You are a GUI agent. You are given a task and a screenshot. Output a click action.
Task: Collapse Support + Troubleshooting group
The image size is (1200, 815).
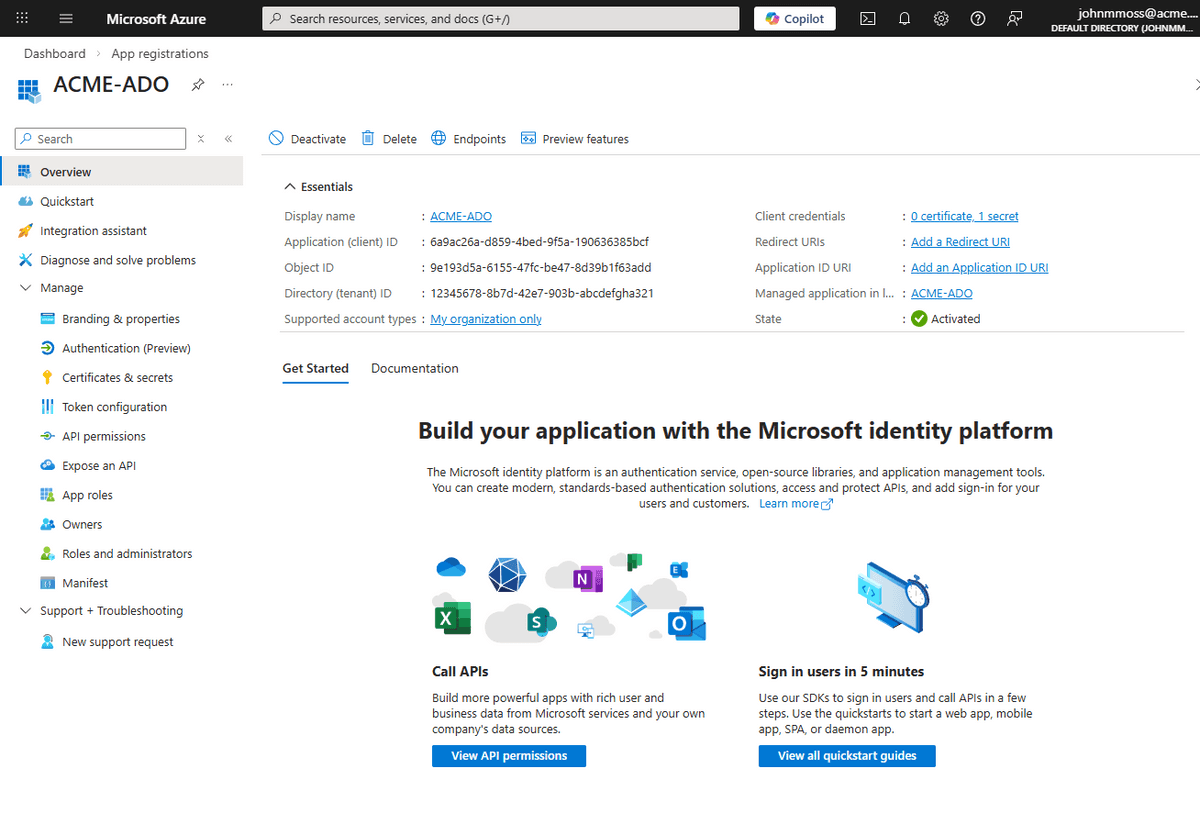[24, 610]
